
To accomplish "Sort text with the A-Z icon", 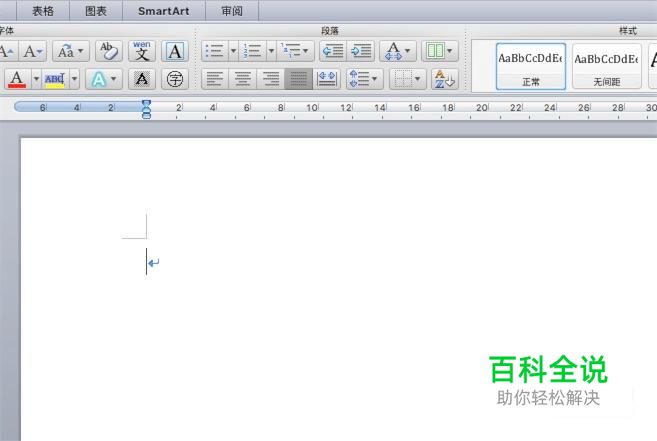I will click(x=445, y=79).
